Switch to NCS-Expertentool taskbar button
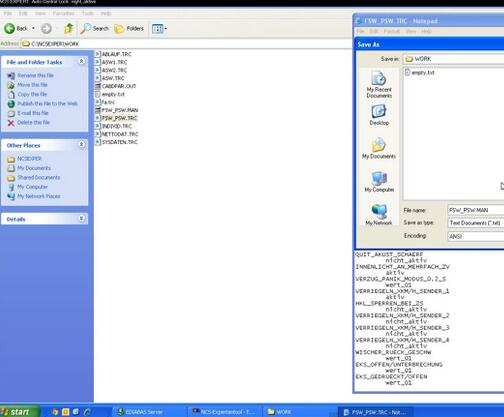 pyautogui.click(x=224, y=412)
